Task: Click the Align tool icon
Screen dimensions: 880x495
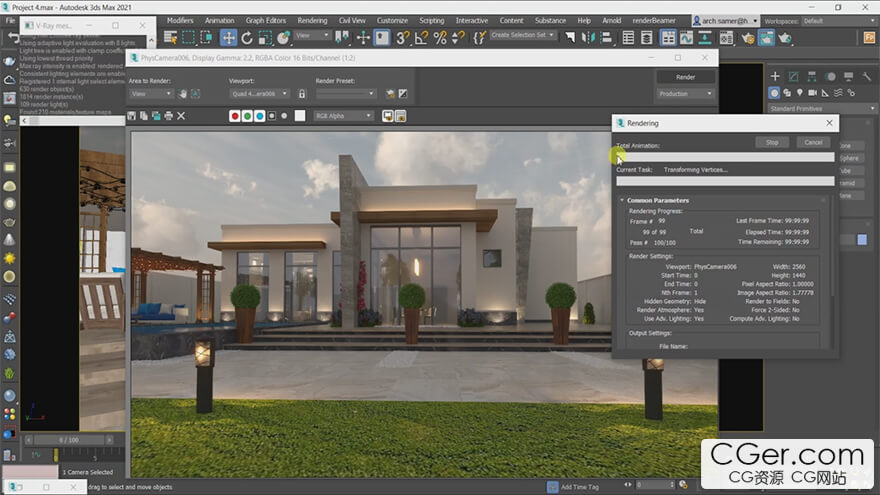Action: (606, 38)
